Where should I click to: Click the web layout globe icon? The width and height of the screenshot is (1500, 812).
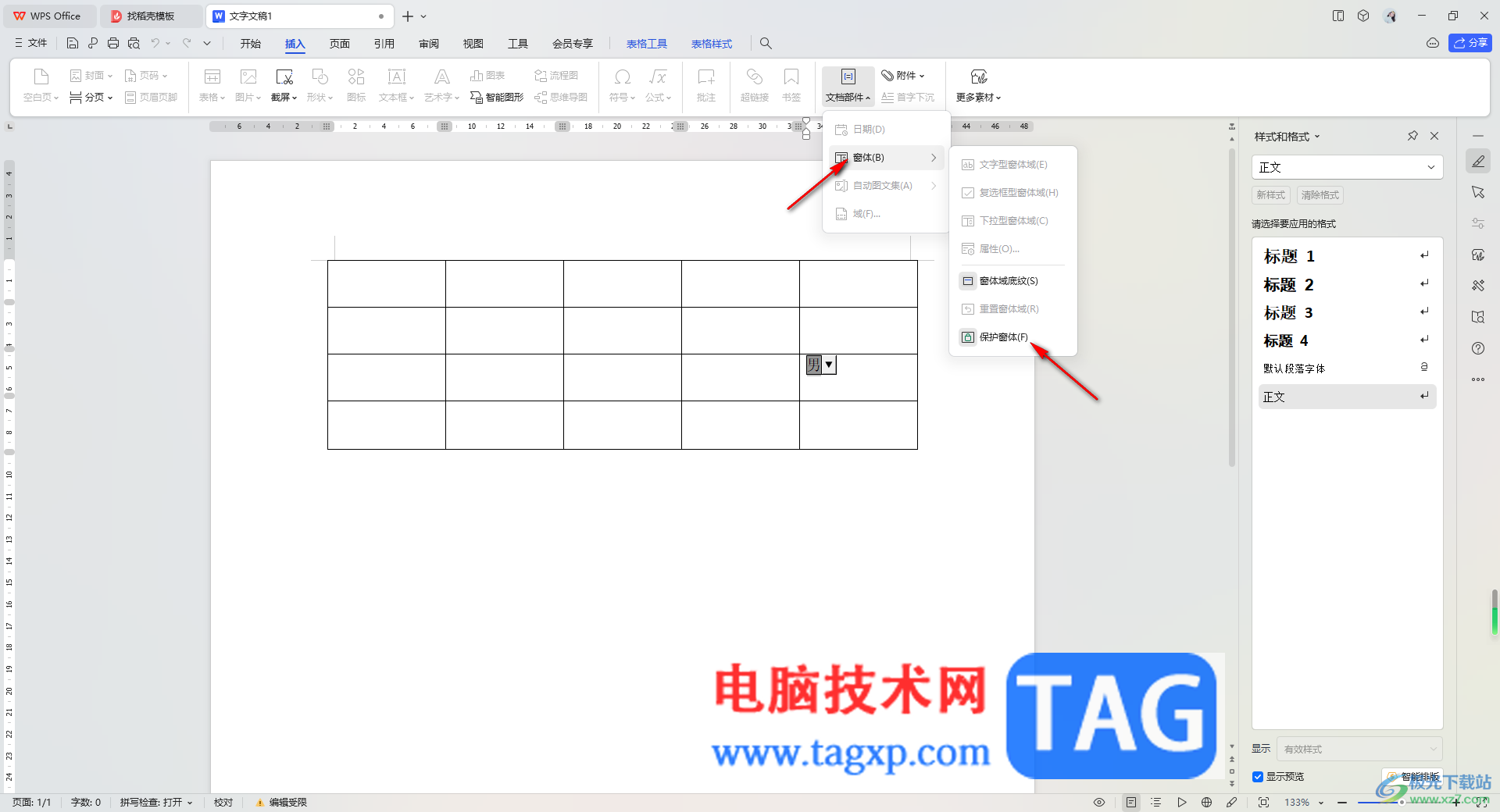tap(1207, 803)
